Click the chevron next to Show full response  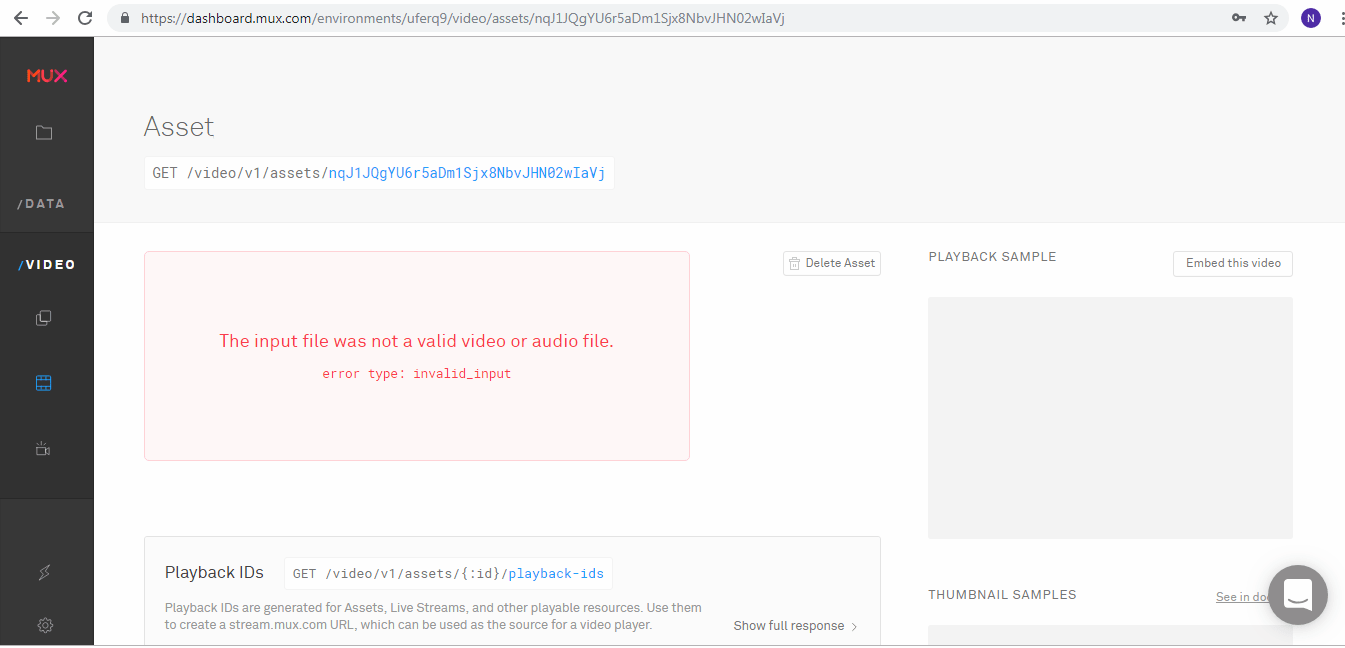click(x=855, y=625)
